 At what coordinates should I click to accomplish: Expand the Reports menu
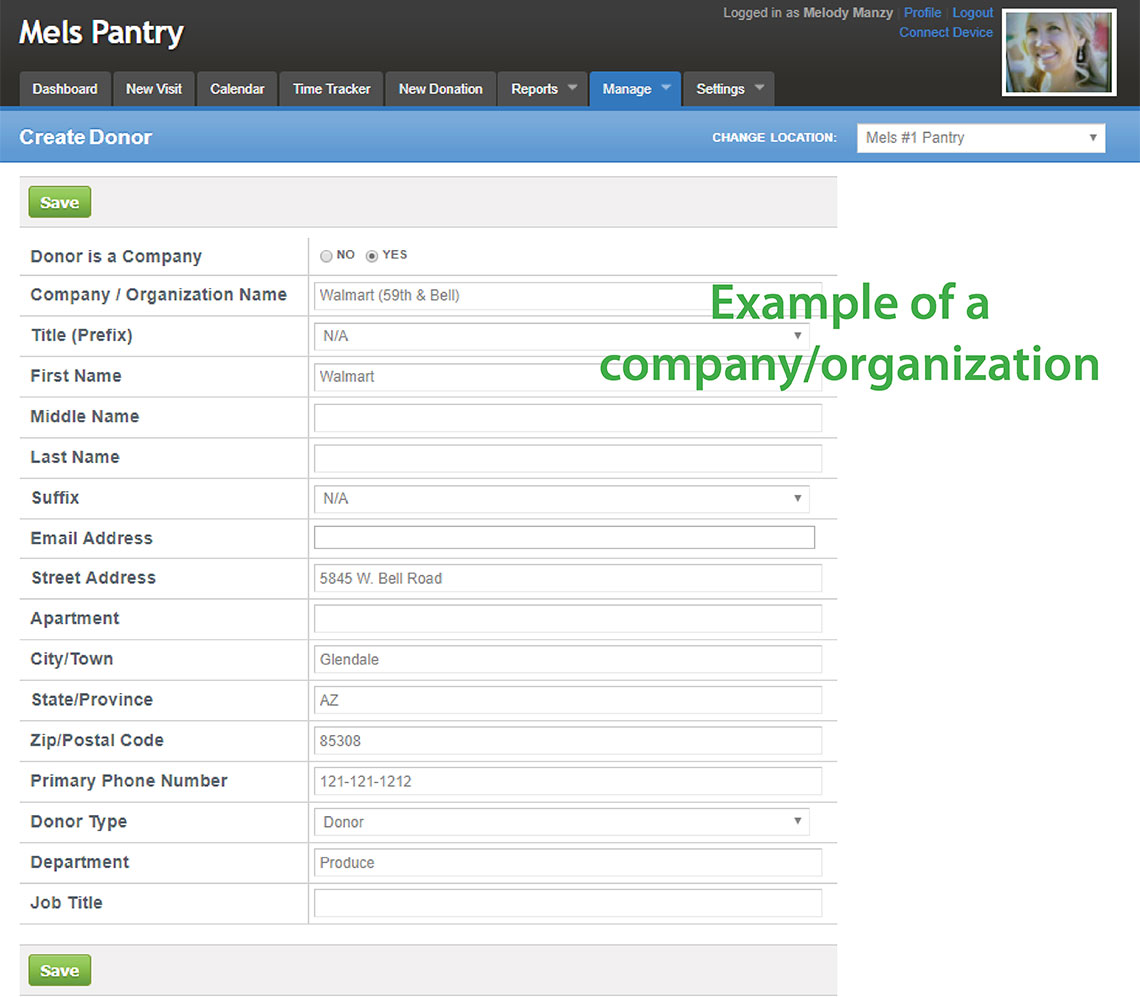coord(542,89)
